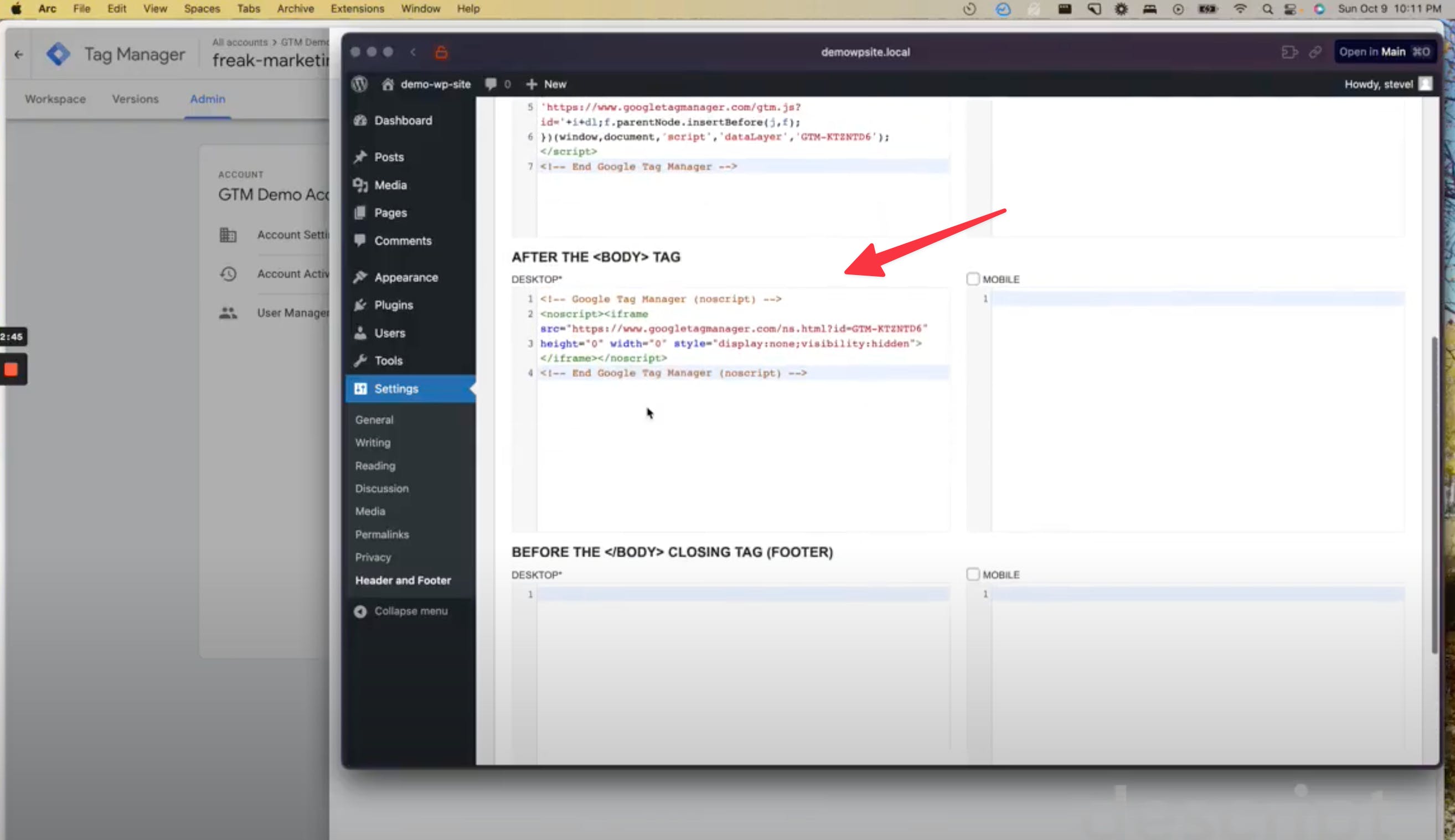The width and height of the screenshot is (1455, 840).
Task: Open General settings submenu
Action: click(374, 420)
